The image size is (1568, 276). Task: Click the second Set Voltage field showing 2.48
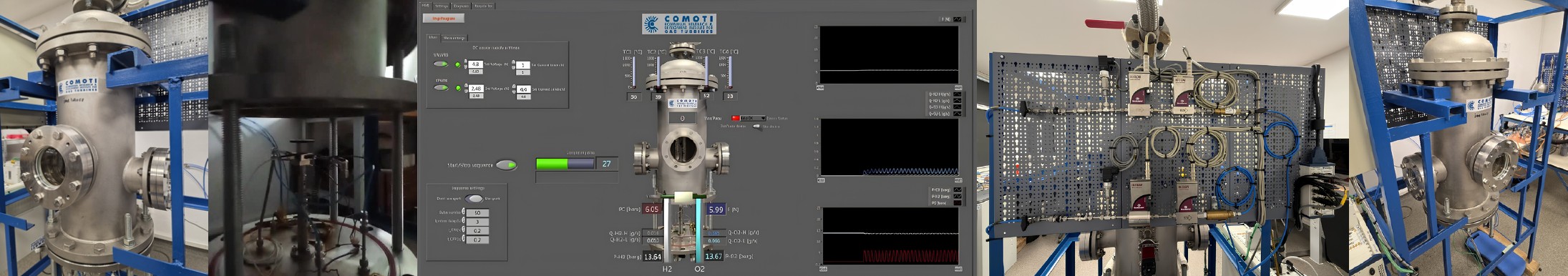click(x=476, y=89)
